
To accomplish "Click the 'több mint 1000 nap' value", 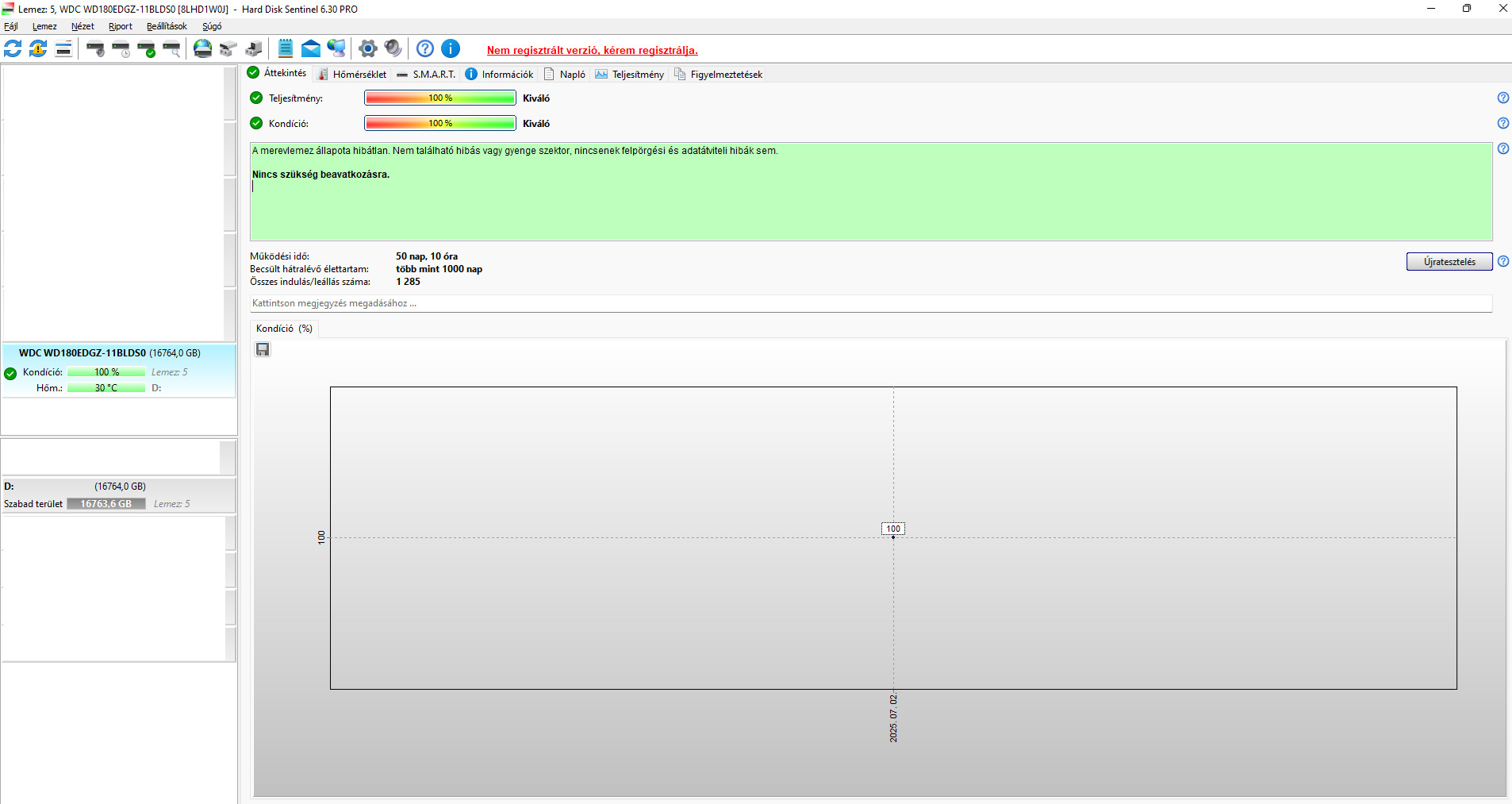I will coord(439,269).
